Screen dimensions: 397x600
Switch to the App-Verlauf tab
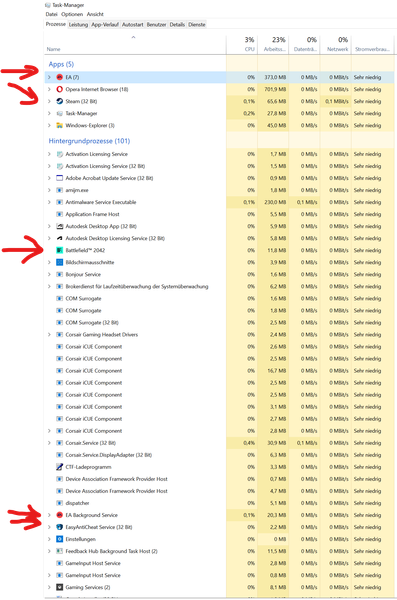point(105,24)
